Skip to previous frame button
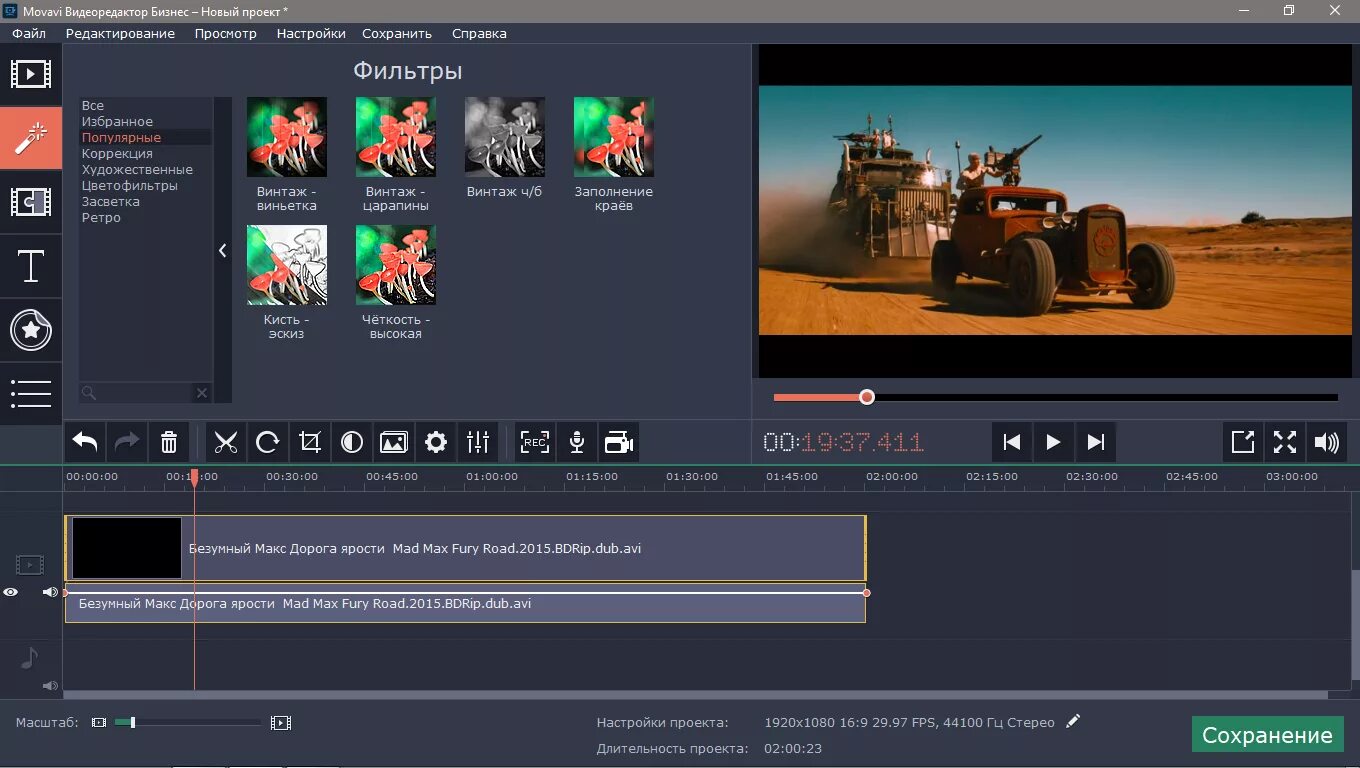 click(1012, 442)
